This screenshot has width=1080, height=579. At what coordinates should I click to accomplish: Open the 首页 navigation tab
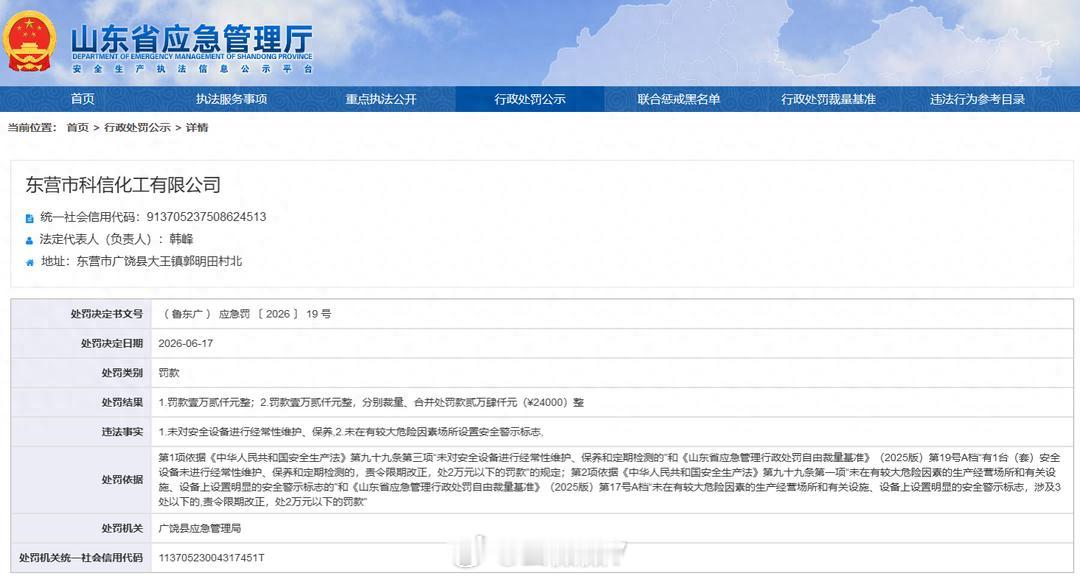point(83,99)
